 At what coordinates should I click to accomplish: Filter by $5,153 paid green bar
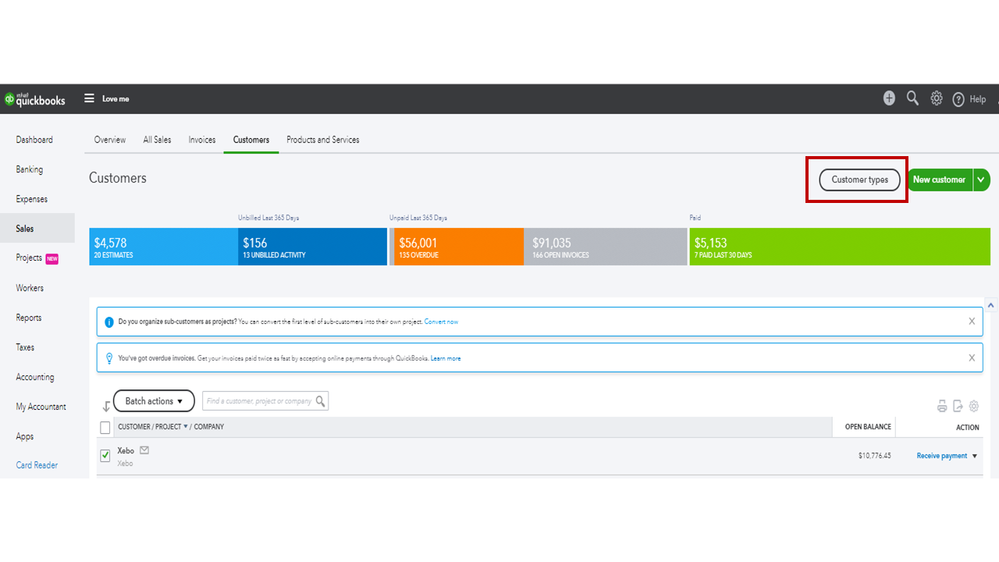(840, 247)
